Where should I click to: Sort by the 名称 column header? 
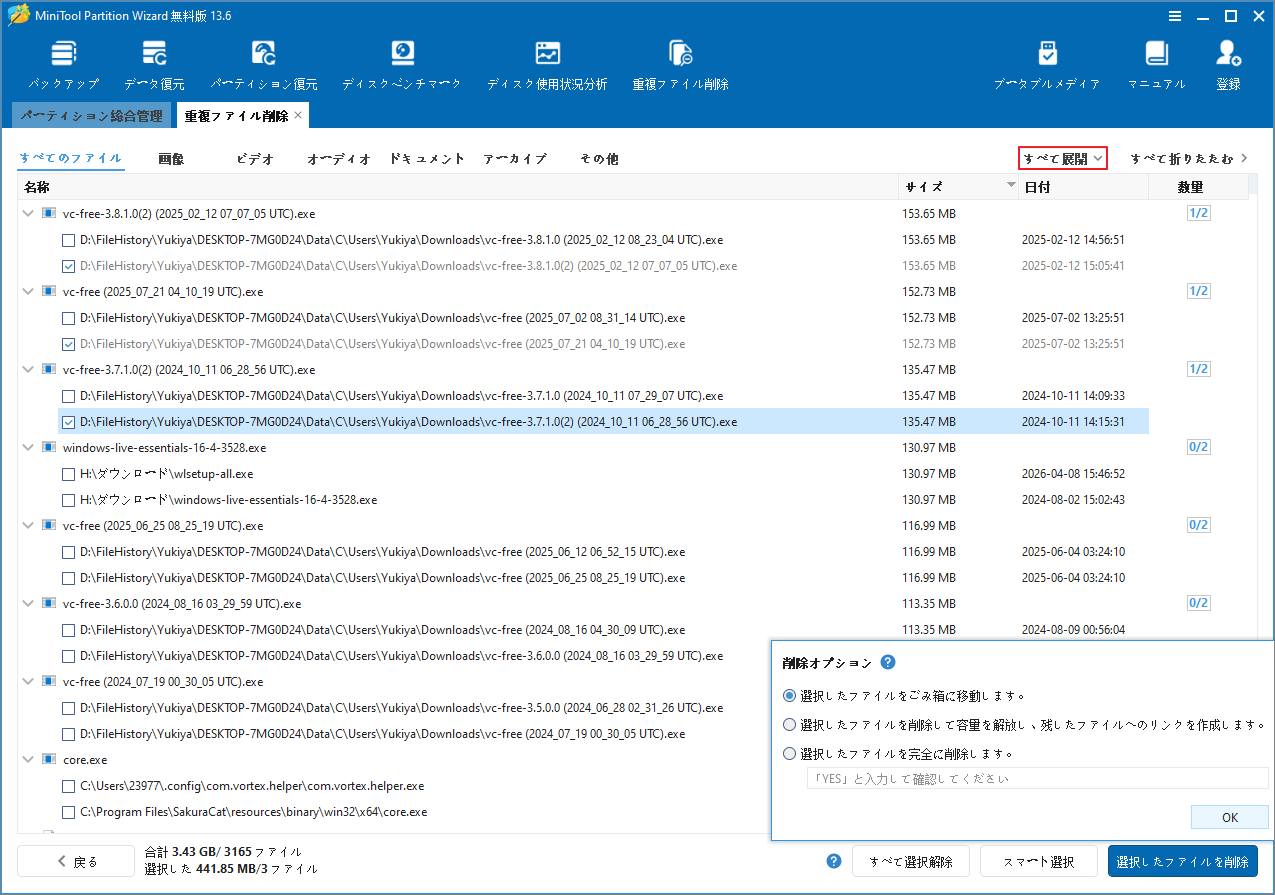pos(458,187)
